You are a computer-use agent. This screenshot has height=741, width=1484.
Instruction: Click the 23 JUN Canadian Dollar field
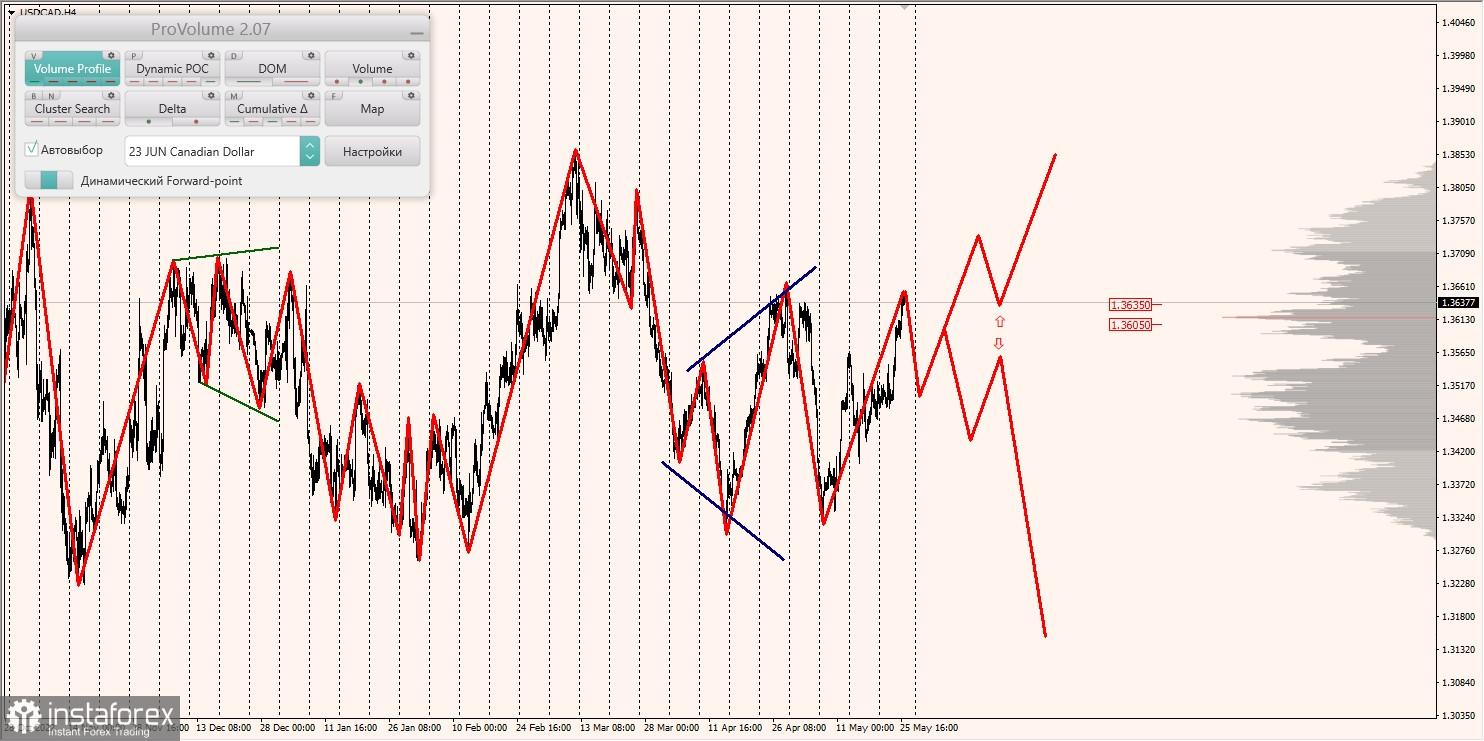coord(212,151)
